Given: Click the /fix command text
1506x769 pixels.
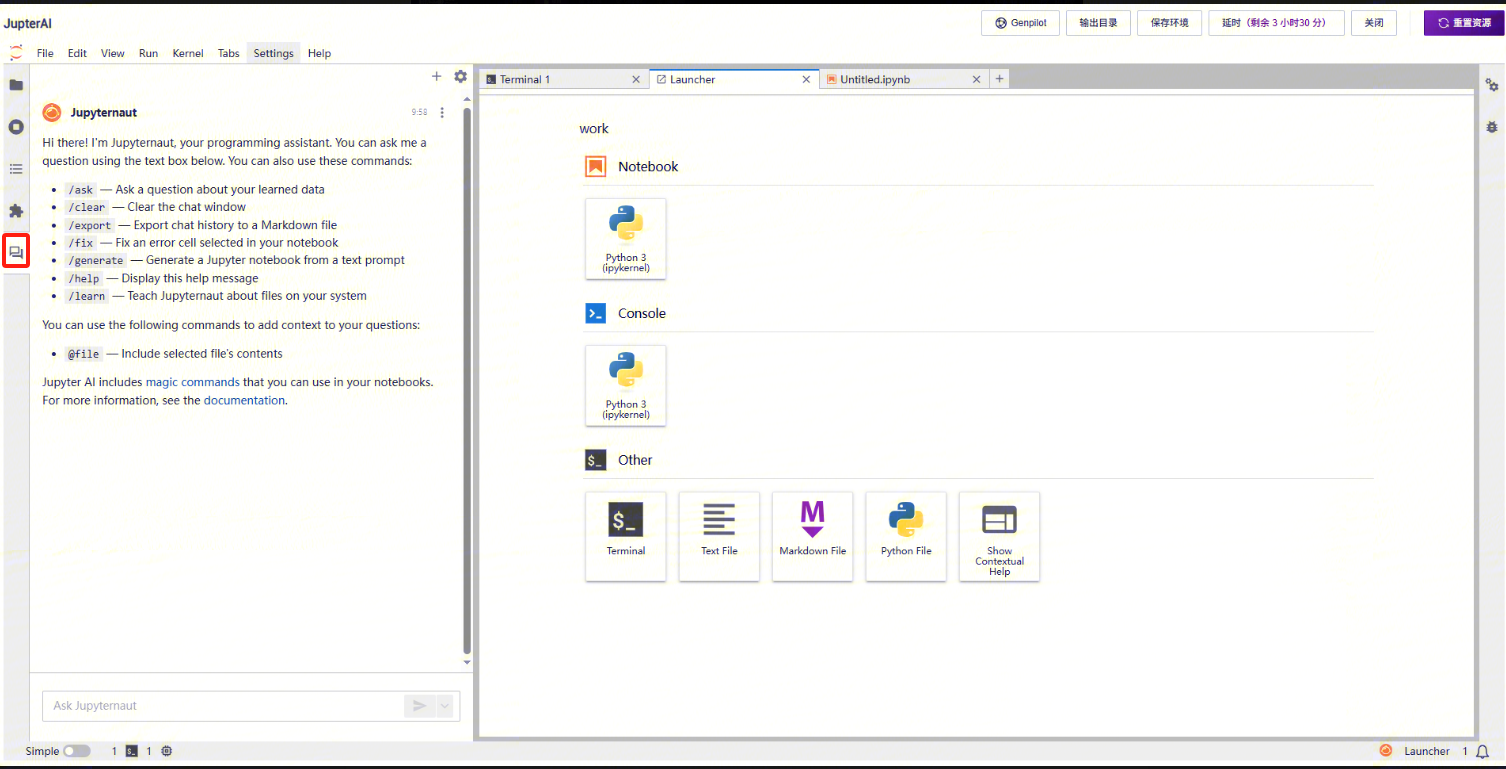Looking at the screenshot, I should (x=81, y=243).
